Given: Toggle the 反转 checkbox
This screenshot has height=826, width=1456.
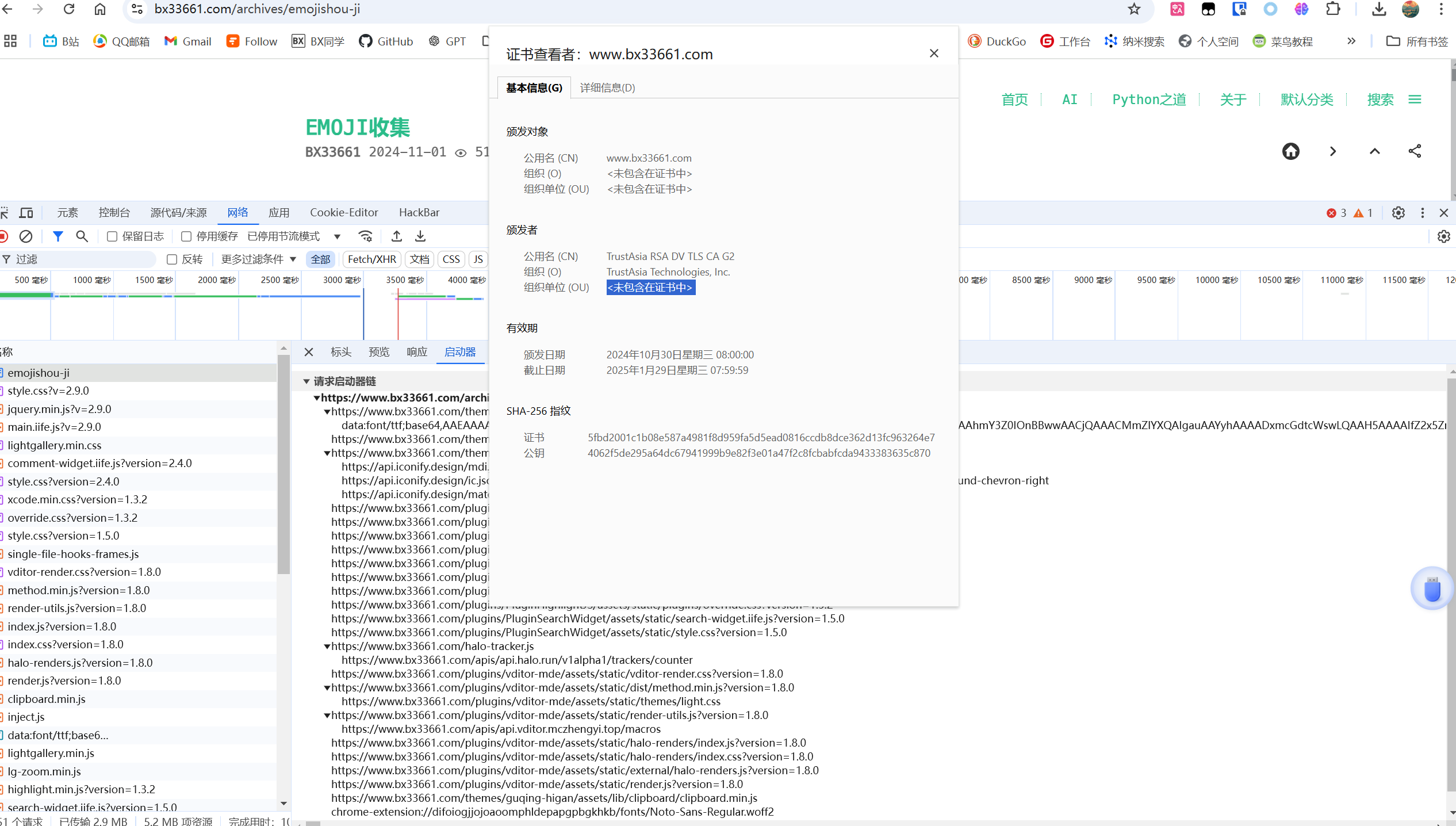Looking at the screenshot, I should click(x=172, y=259).
